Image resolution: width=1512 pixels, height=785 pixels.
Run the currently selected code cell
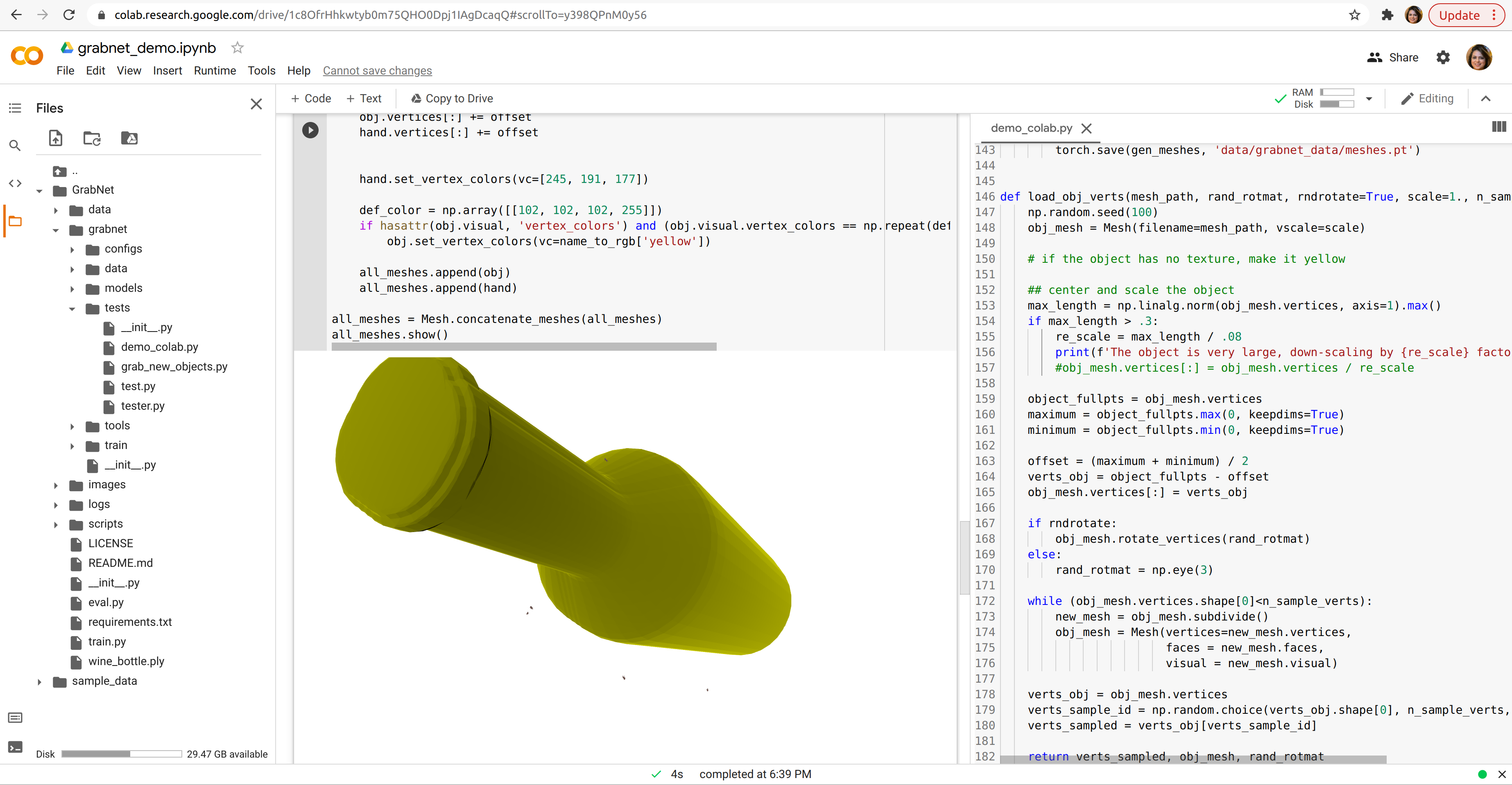coord(310,130)
